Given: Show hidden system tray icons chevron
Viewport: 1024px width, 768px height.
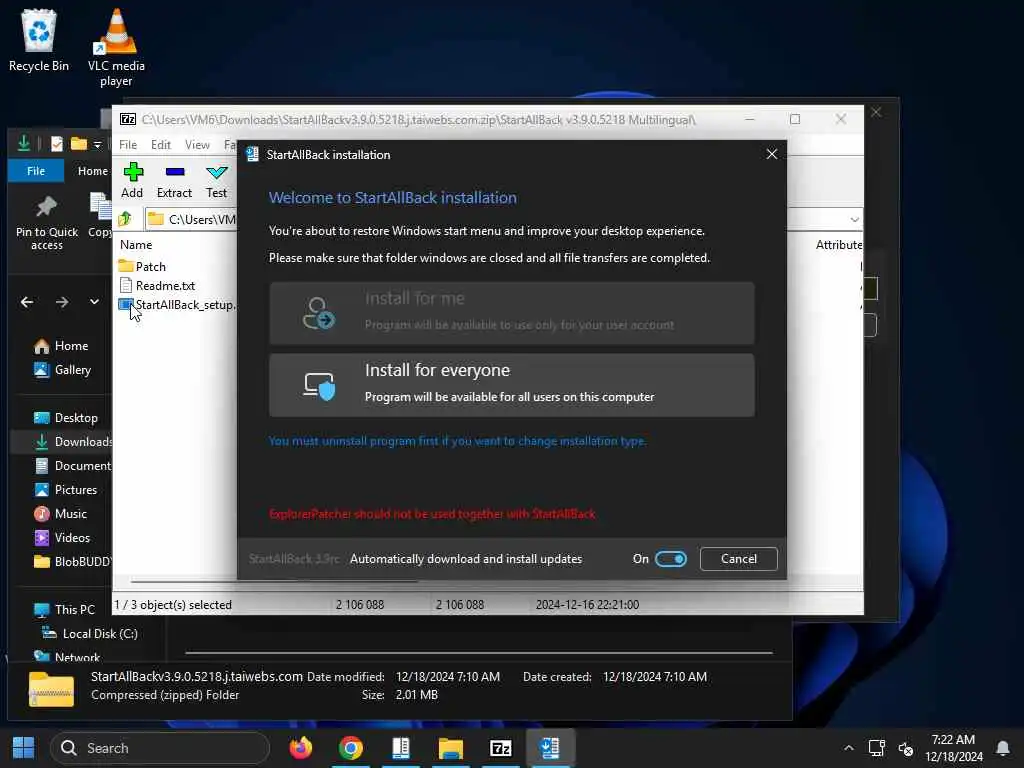Looking at the screenshot, I should click(x=848, y=748).
